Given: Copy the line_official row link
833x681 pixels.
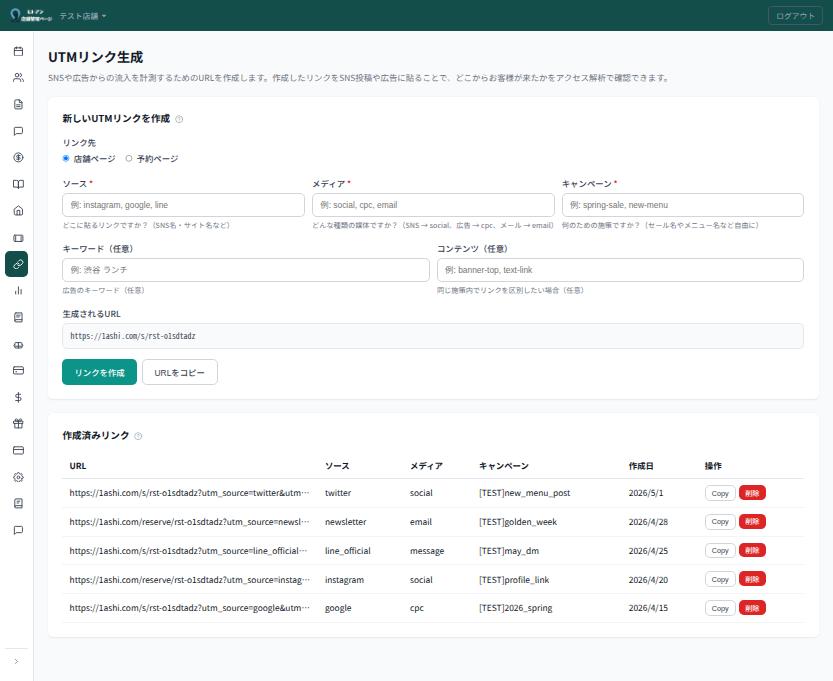Looking at the screenshot, I should [x=720, y=551].
